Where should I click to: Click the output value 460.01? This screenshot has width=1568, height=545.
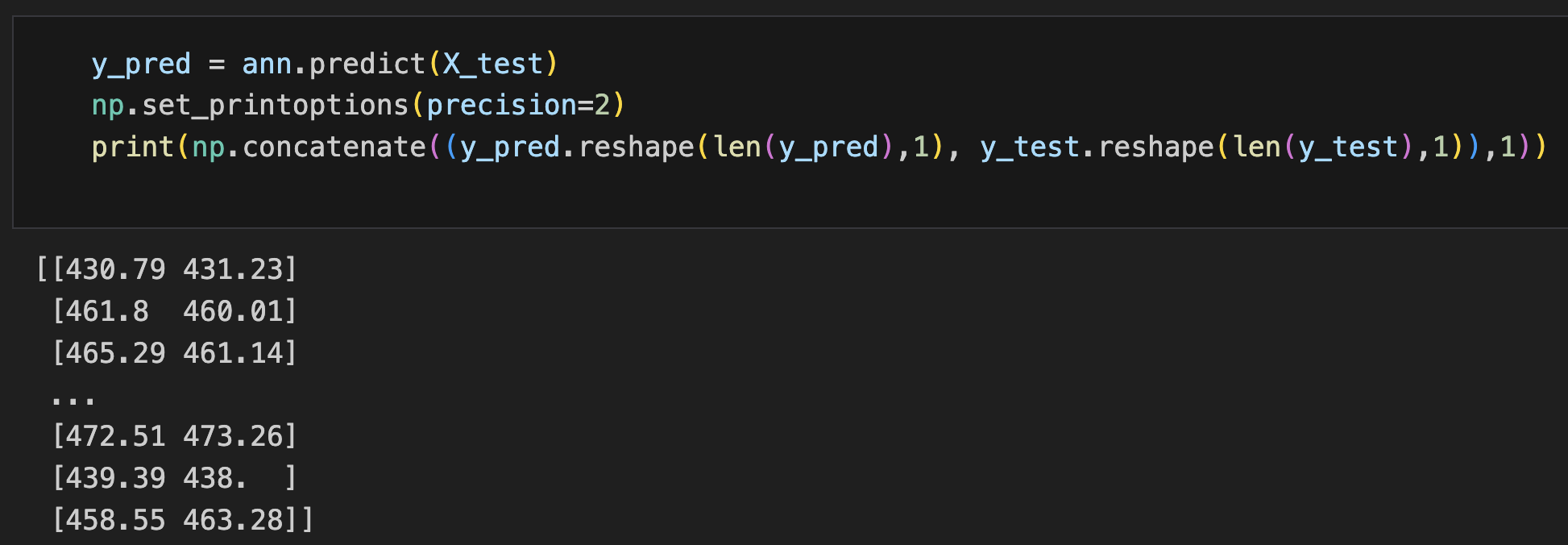point(233,311)
